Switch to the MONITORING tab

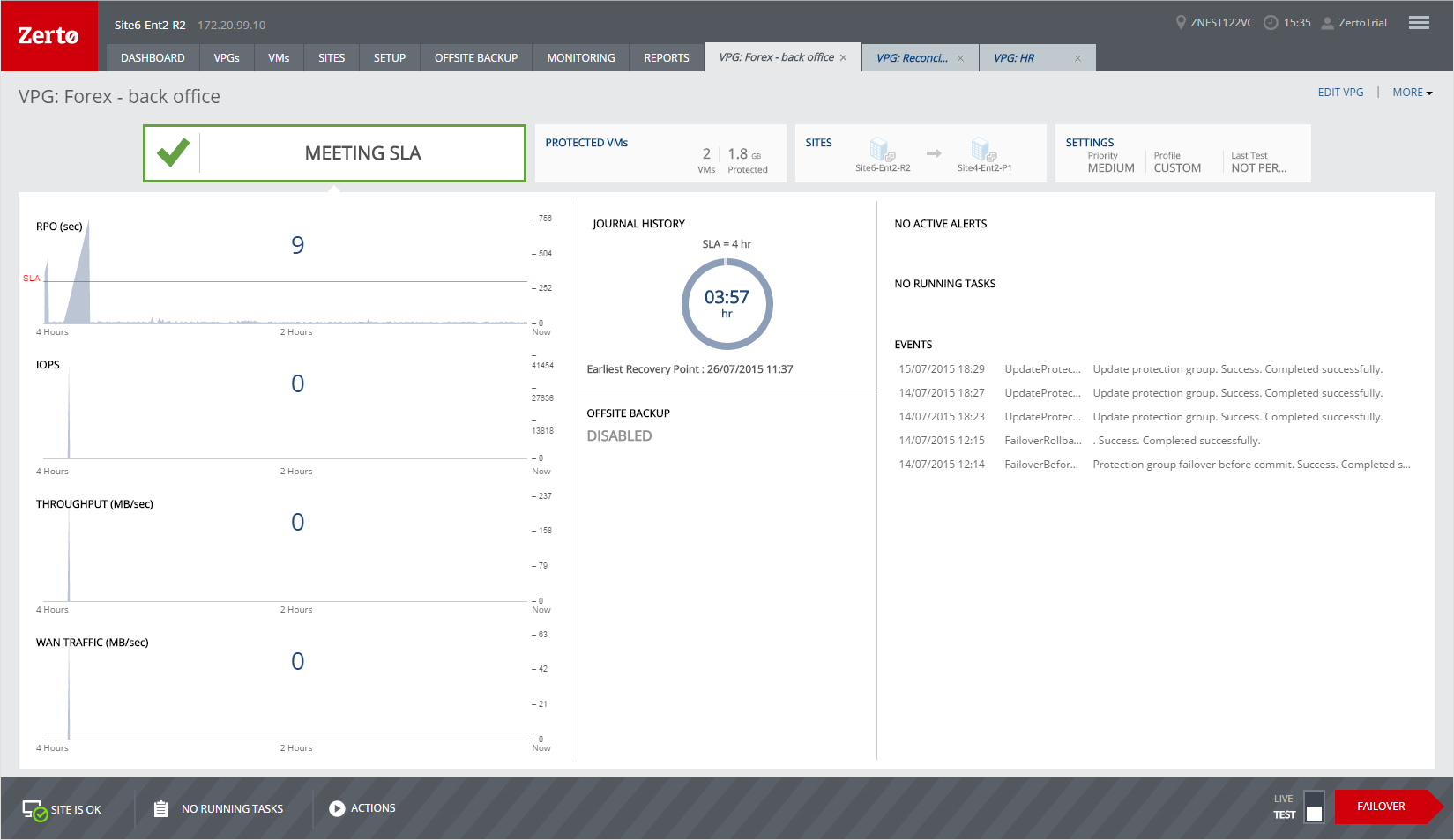[x=581, y=58]
